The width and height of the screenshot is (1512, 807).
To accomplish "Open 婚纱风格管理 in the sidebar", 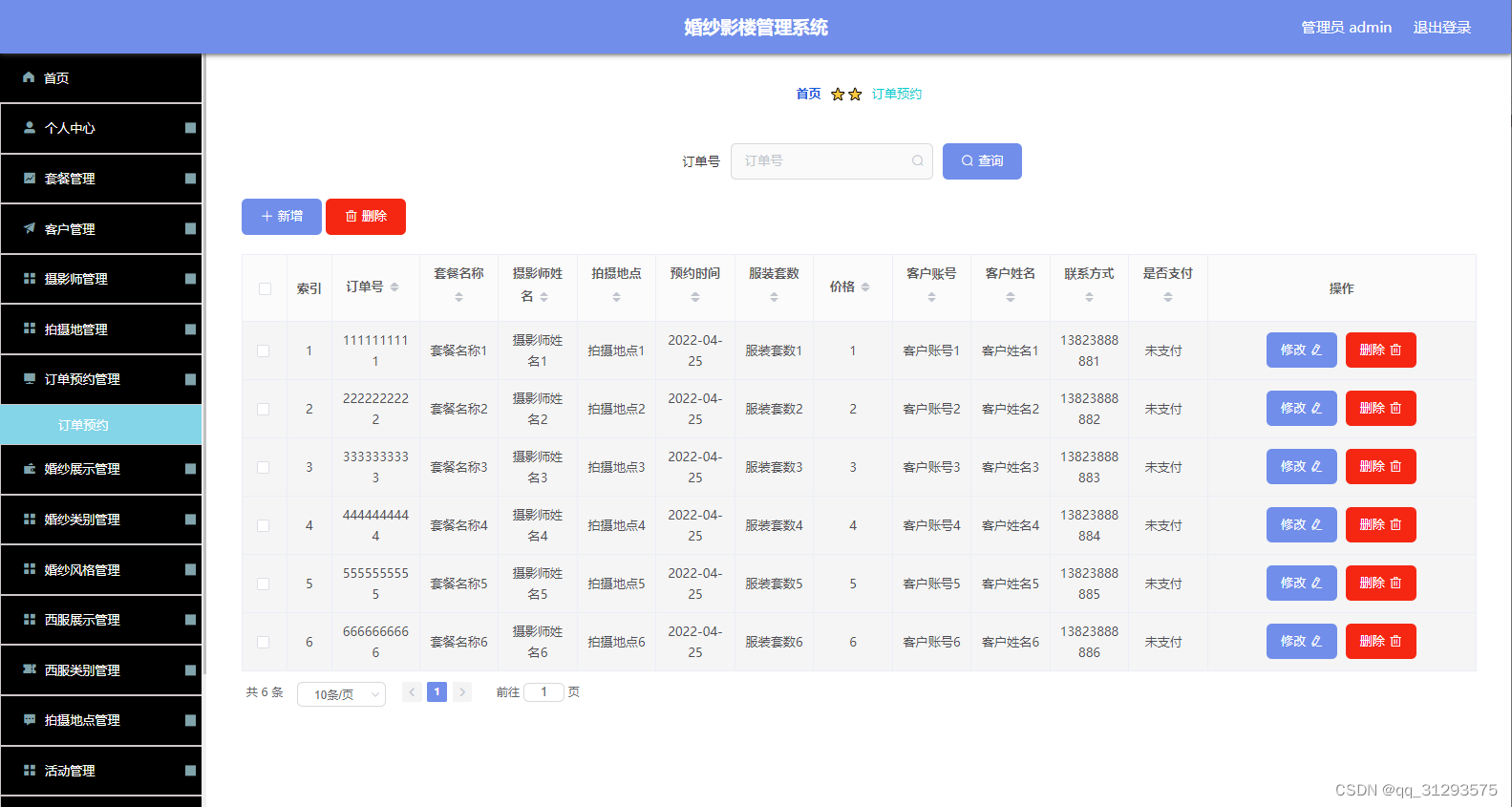I will pyautogui.click(x=100, y=570).
